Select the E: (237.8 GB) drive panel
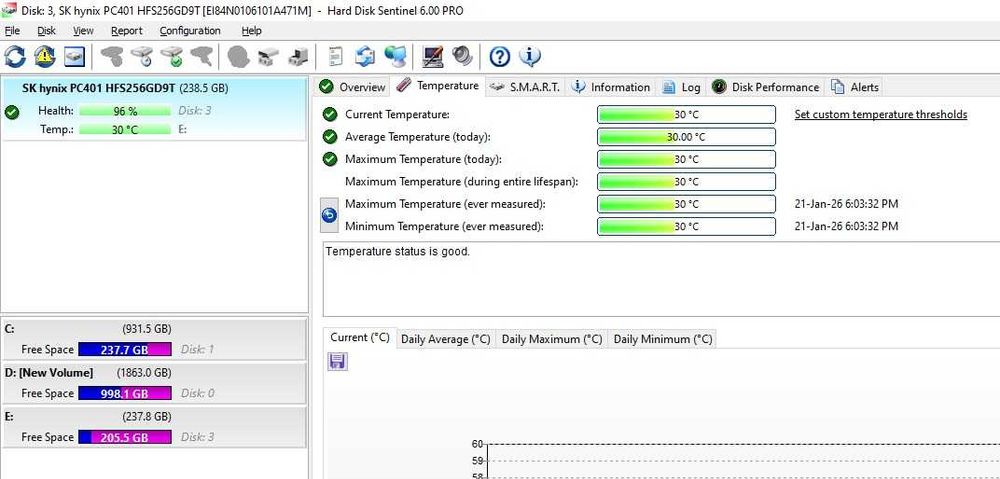The height and width of the screenshot is (479, 1000). tap(154, 427)
